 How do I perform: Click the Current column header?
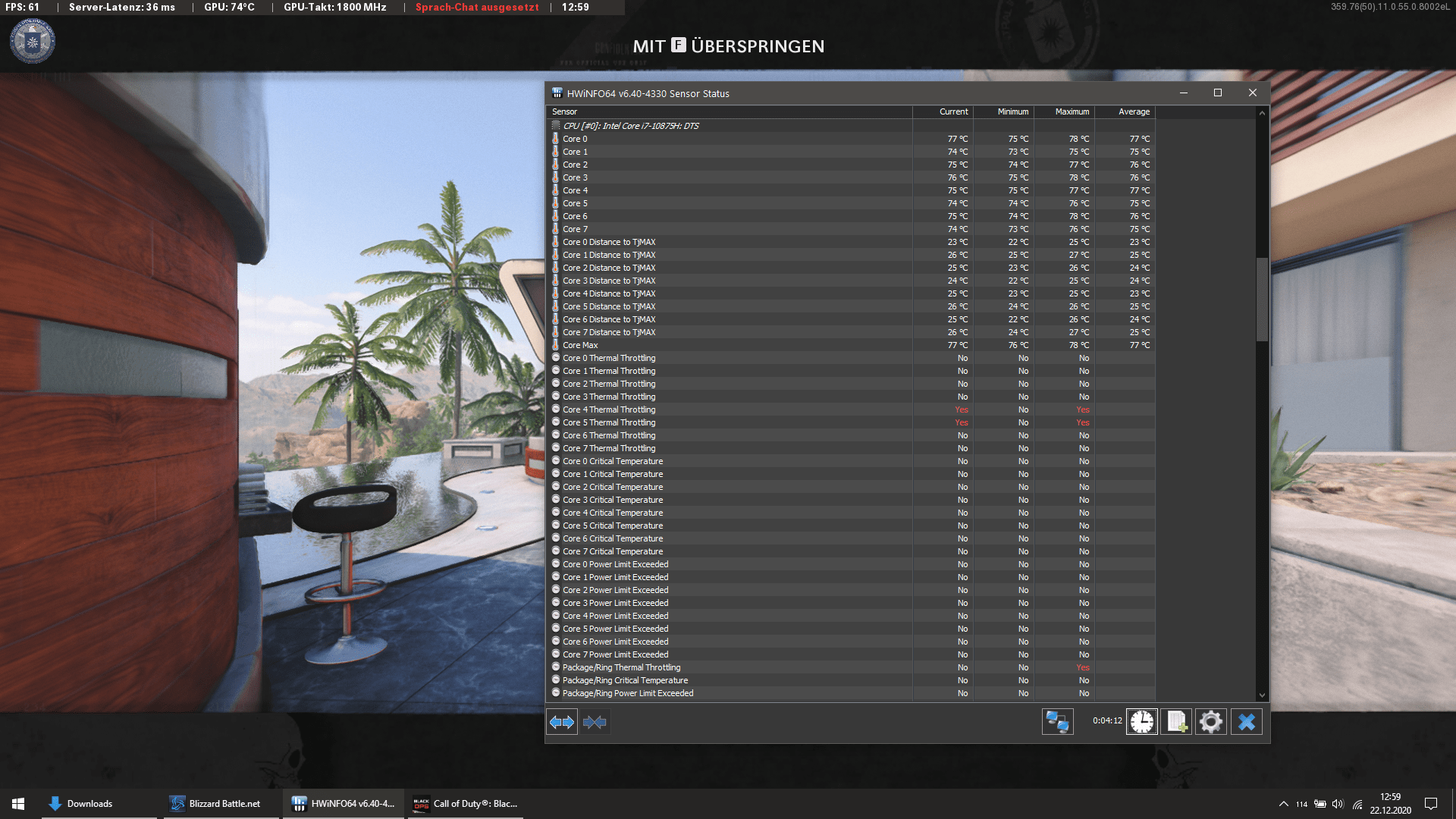tap(943, 111)
